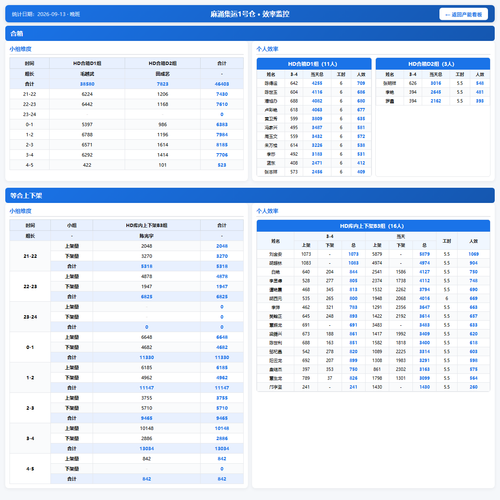Click black 5710 in 2-3 下架量 row
Viewport: 500px width, 500px height.
[147, 408]
